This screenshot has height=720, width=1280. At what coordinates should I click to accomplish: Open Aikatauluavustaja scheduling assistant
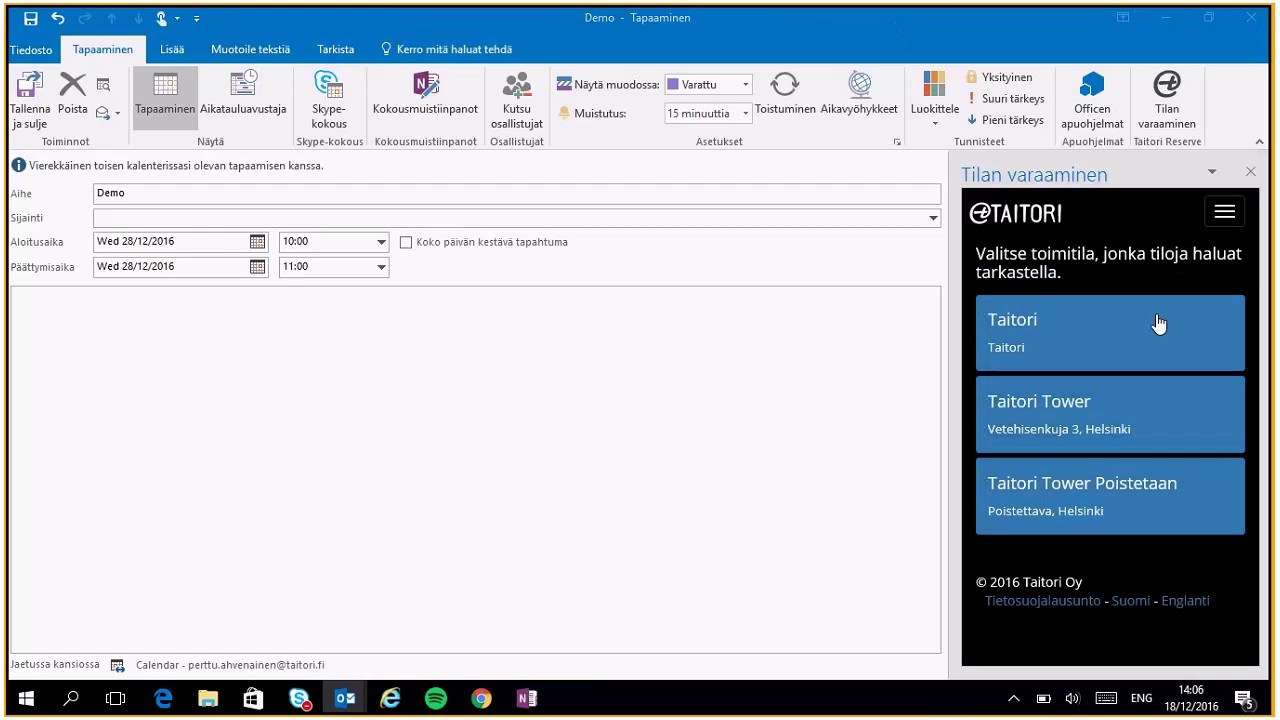(243, 93)
